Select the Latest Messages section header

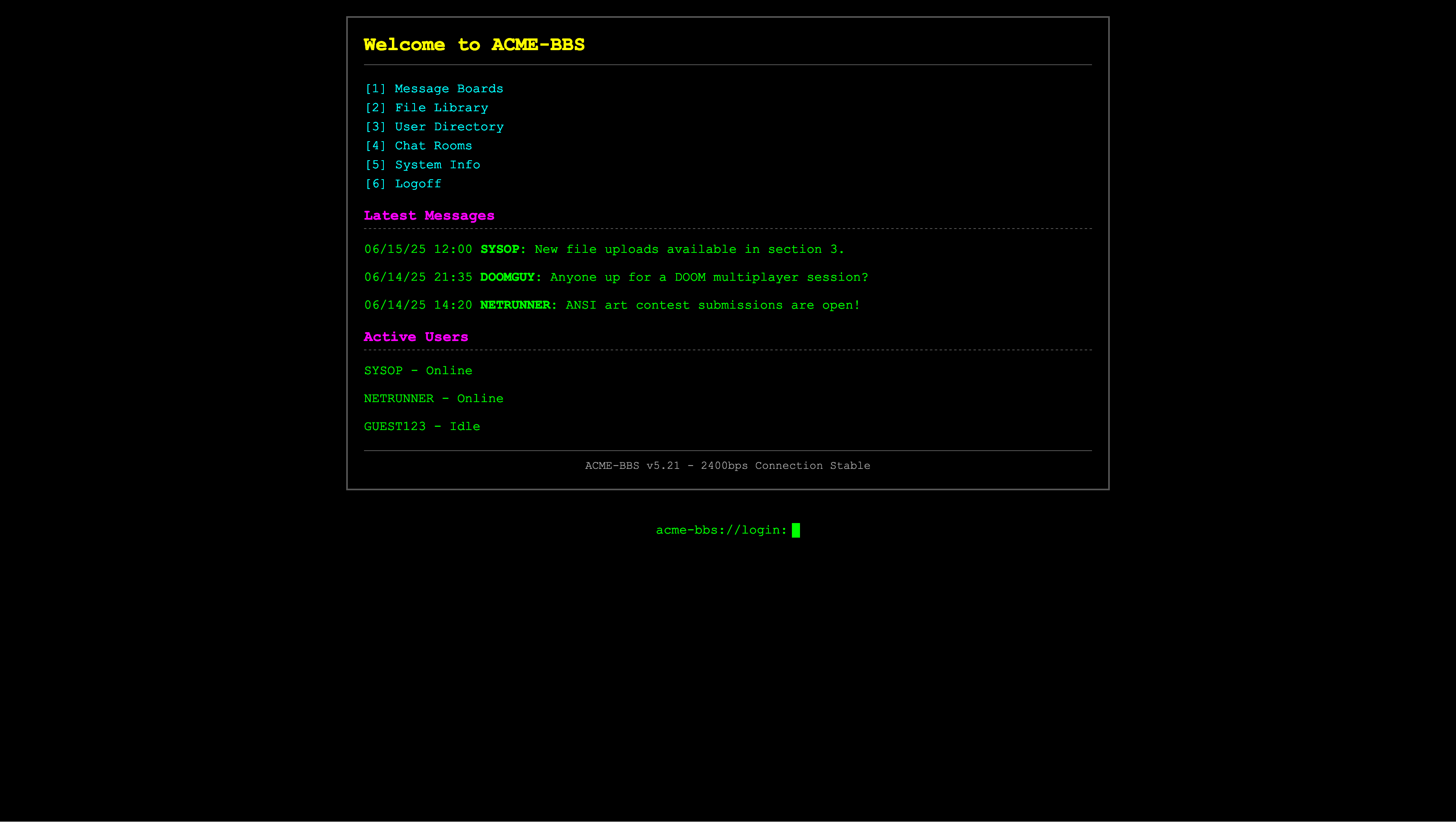pos(428,215)
